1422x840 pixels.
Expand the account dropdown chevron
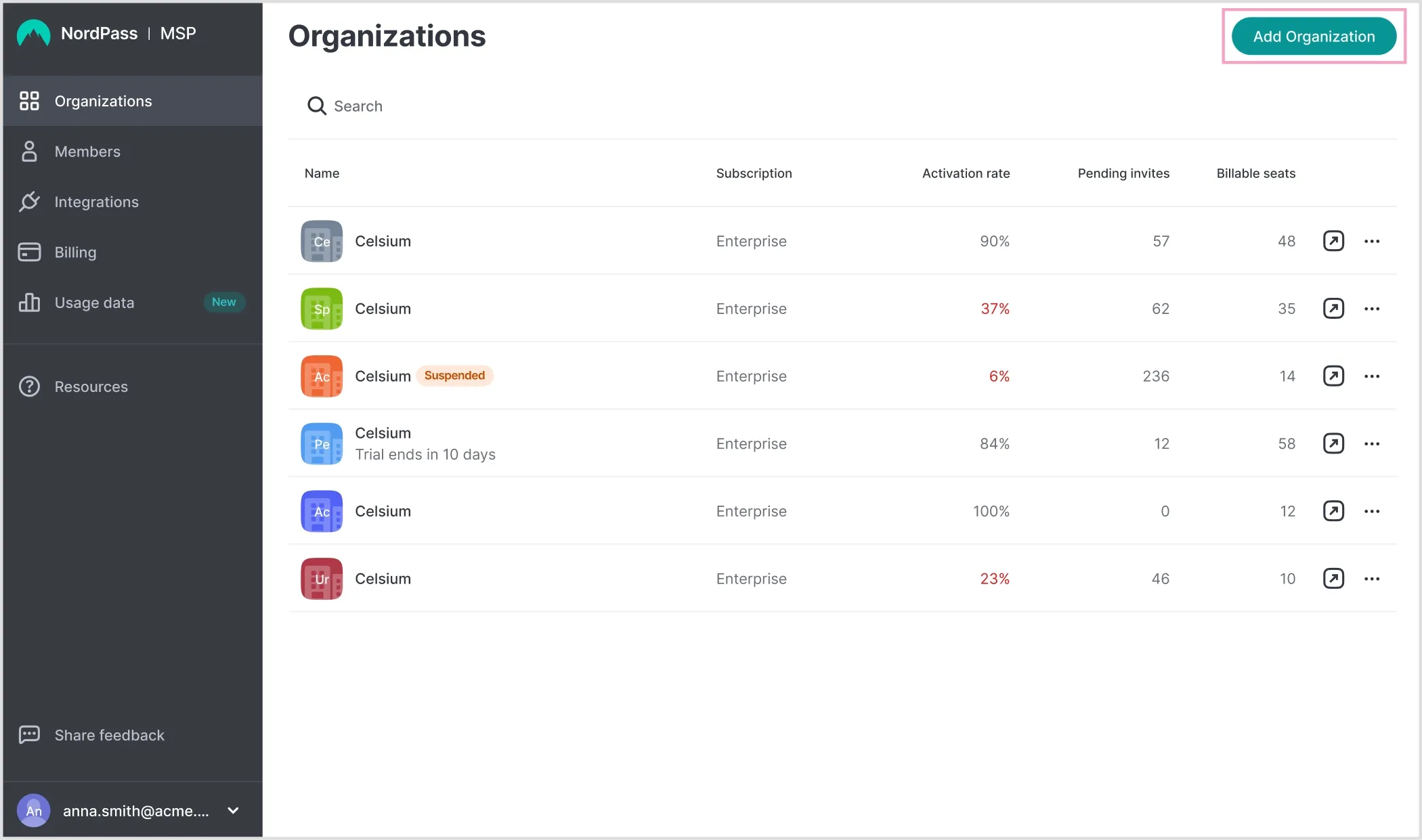coord(233,810)
